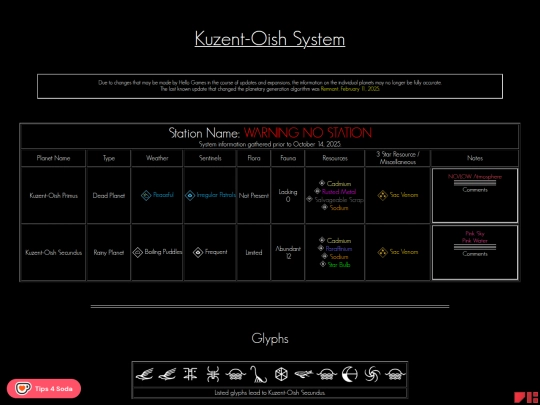Viewport: 540px width, 405px height.
Task: Click the Glyphs section heading
Action: 270,339
